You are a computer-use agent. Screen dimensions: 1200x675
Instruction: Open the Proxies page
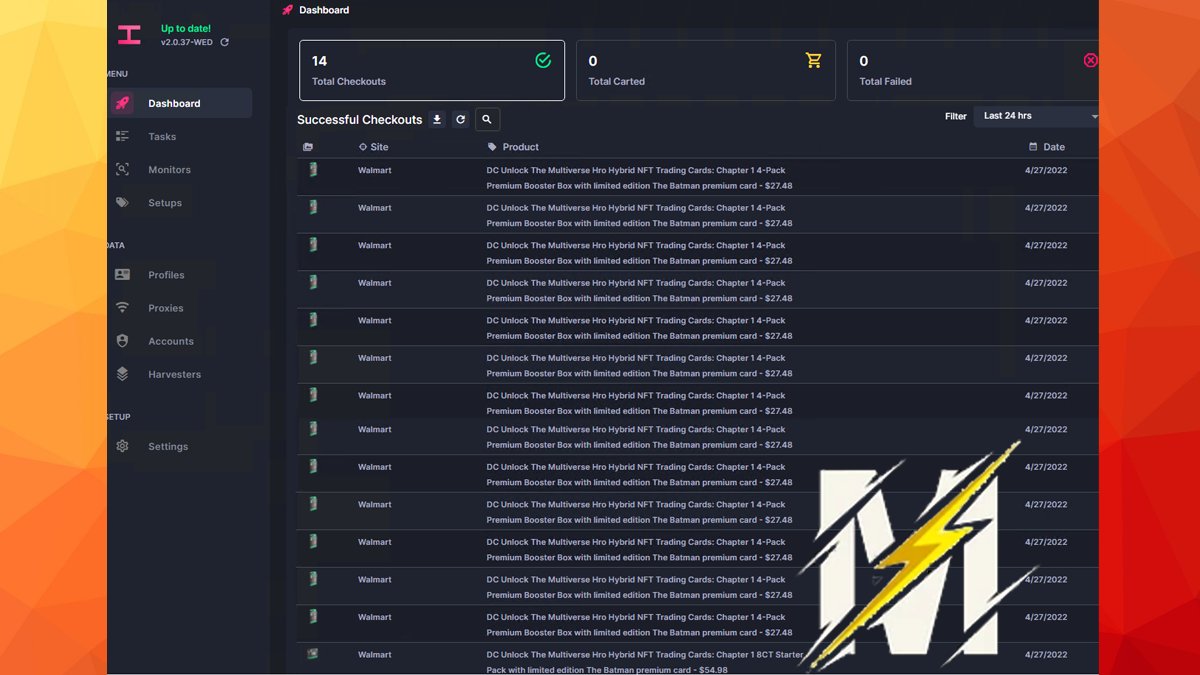[166, 308]
